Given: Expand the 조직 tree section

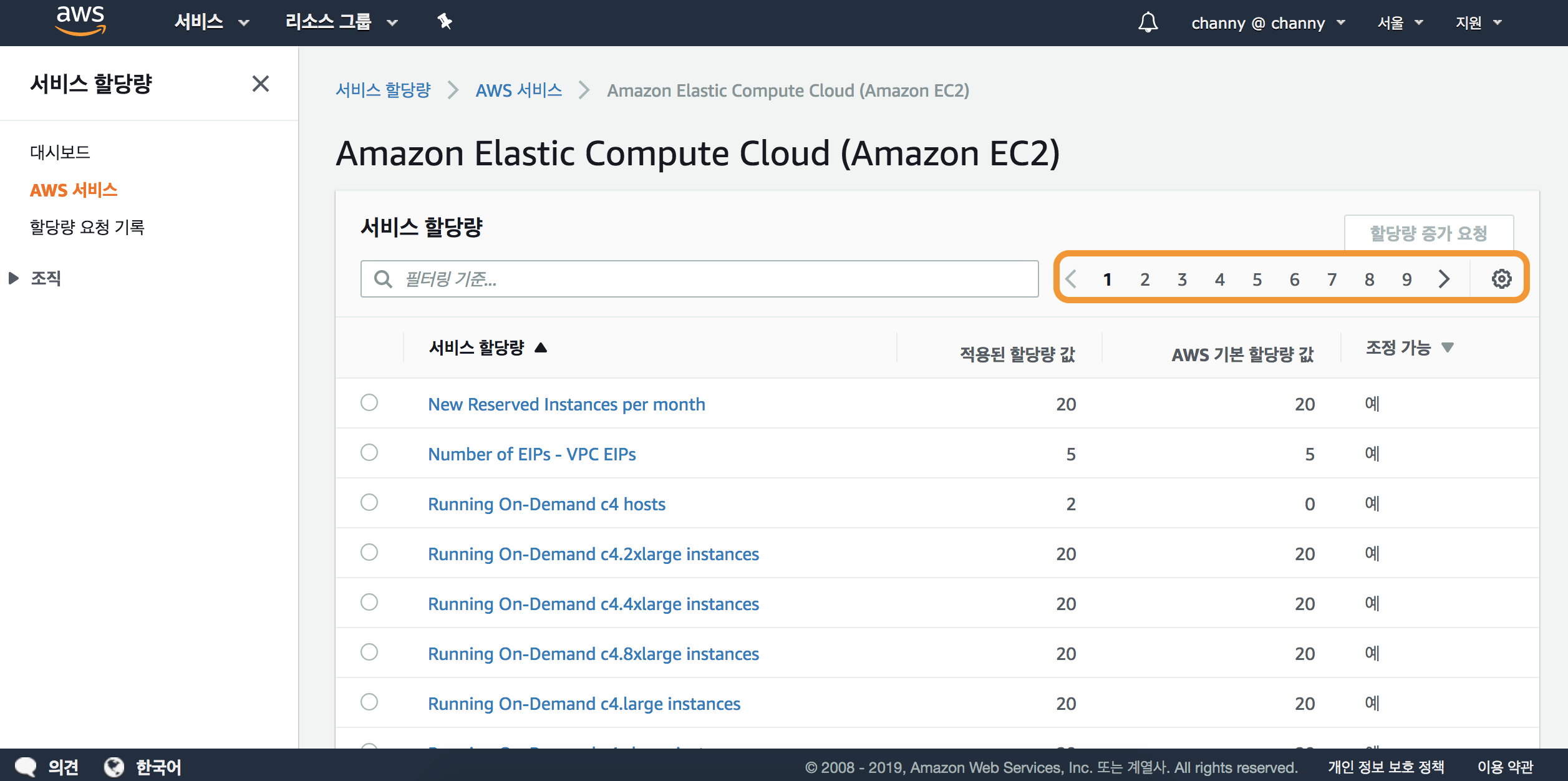Looking at the screenshot, I should 14,278.
